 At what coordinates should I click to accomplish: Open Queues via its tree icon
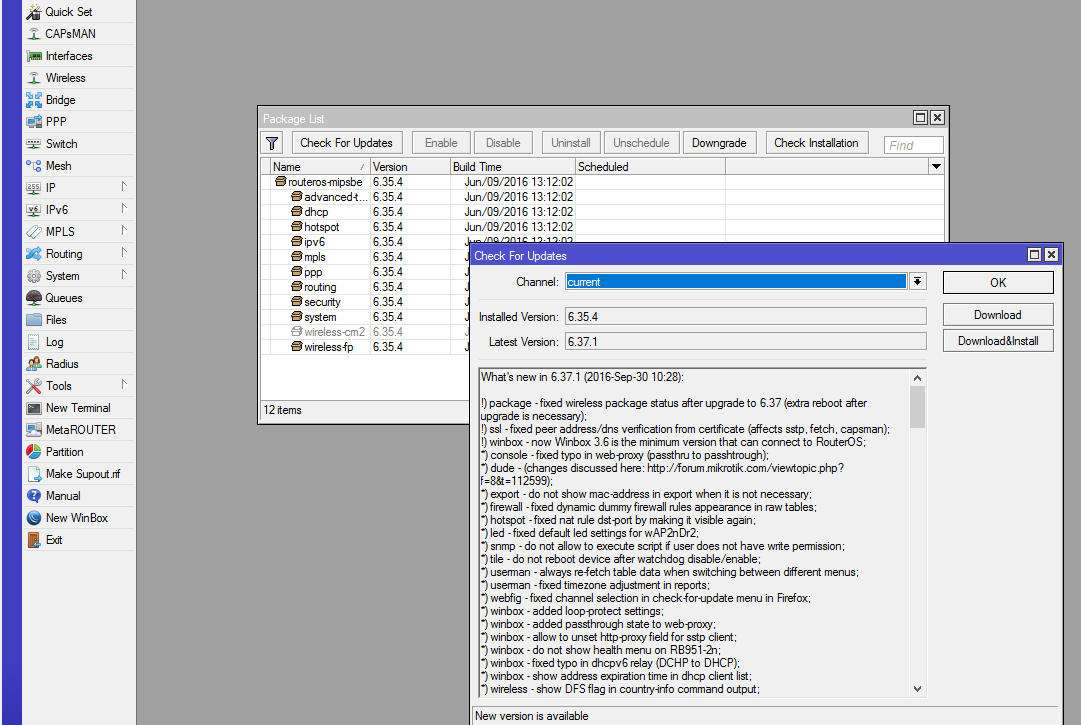[x=34, y=298]
